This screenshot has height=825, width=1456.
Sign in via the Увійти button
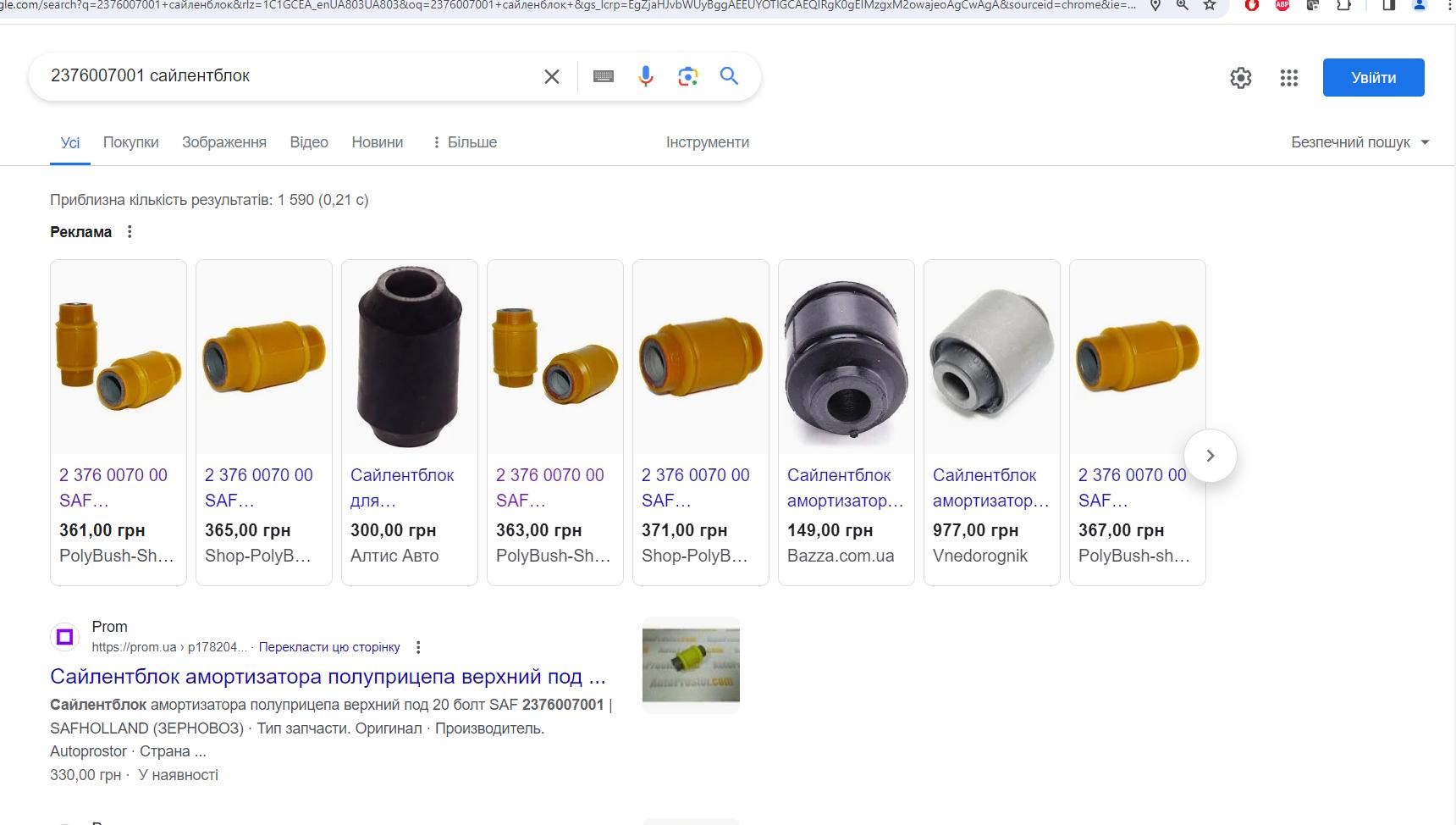(x=1374, y=78)
